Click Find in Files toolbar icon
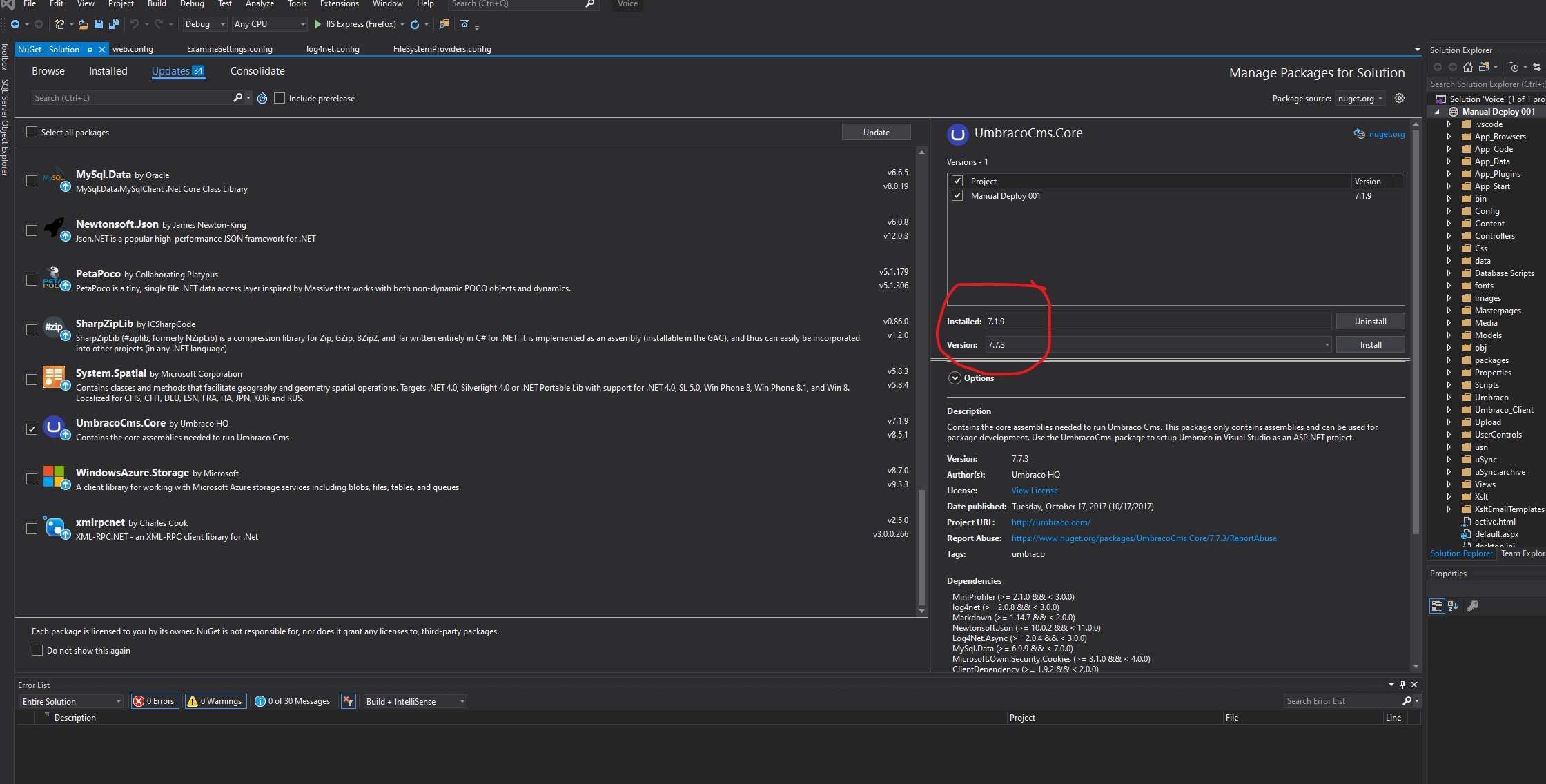 pos(444,24)
